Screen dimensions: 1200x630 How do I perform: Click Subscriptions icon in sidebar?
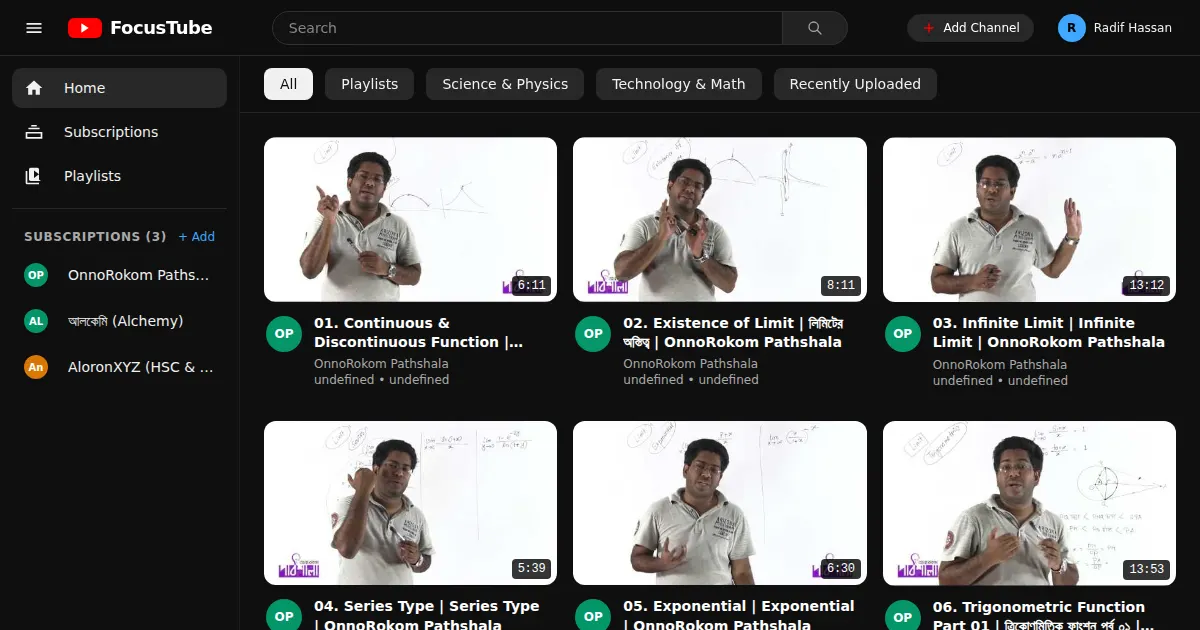click(34, 132)
